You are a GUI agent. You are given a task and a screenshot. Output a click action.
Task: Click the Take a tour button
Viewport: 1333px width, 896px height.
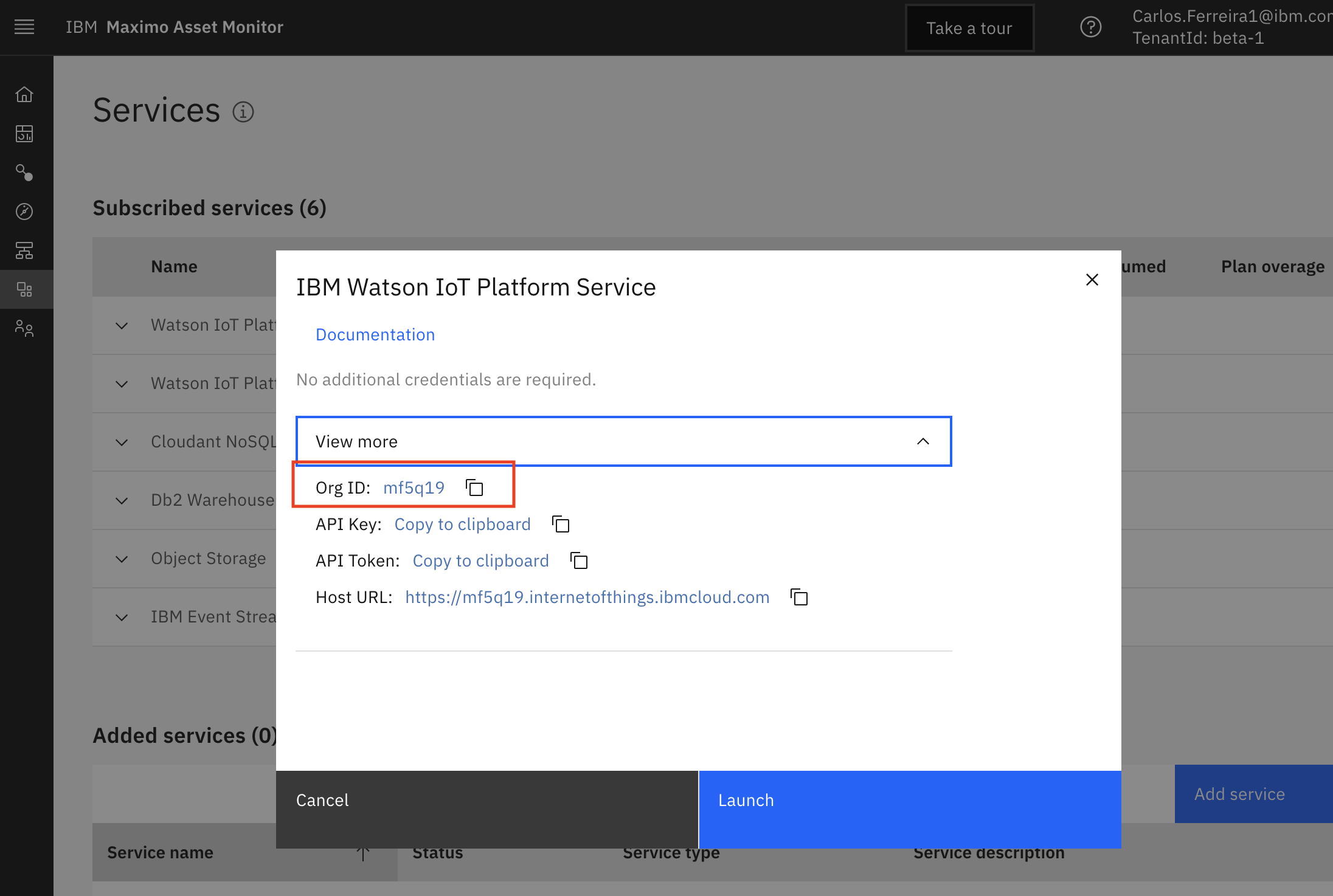pyautogui.click(x=969, y=28)
